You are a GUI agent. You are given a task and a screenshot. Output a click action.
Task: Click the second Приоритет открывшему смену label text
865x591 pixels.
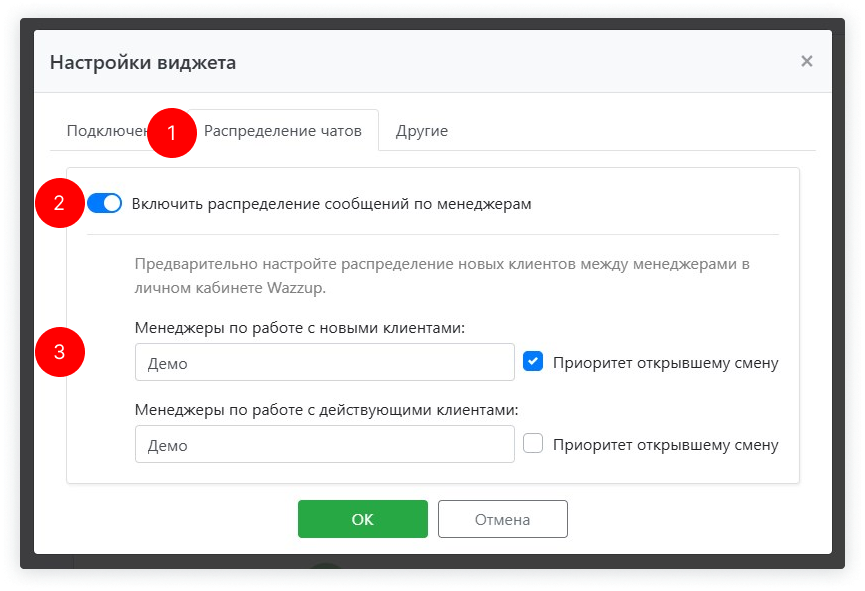coord(665,445)
